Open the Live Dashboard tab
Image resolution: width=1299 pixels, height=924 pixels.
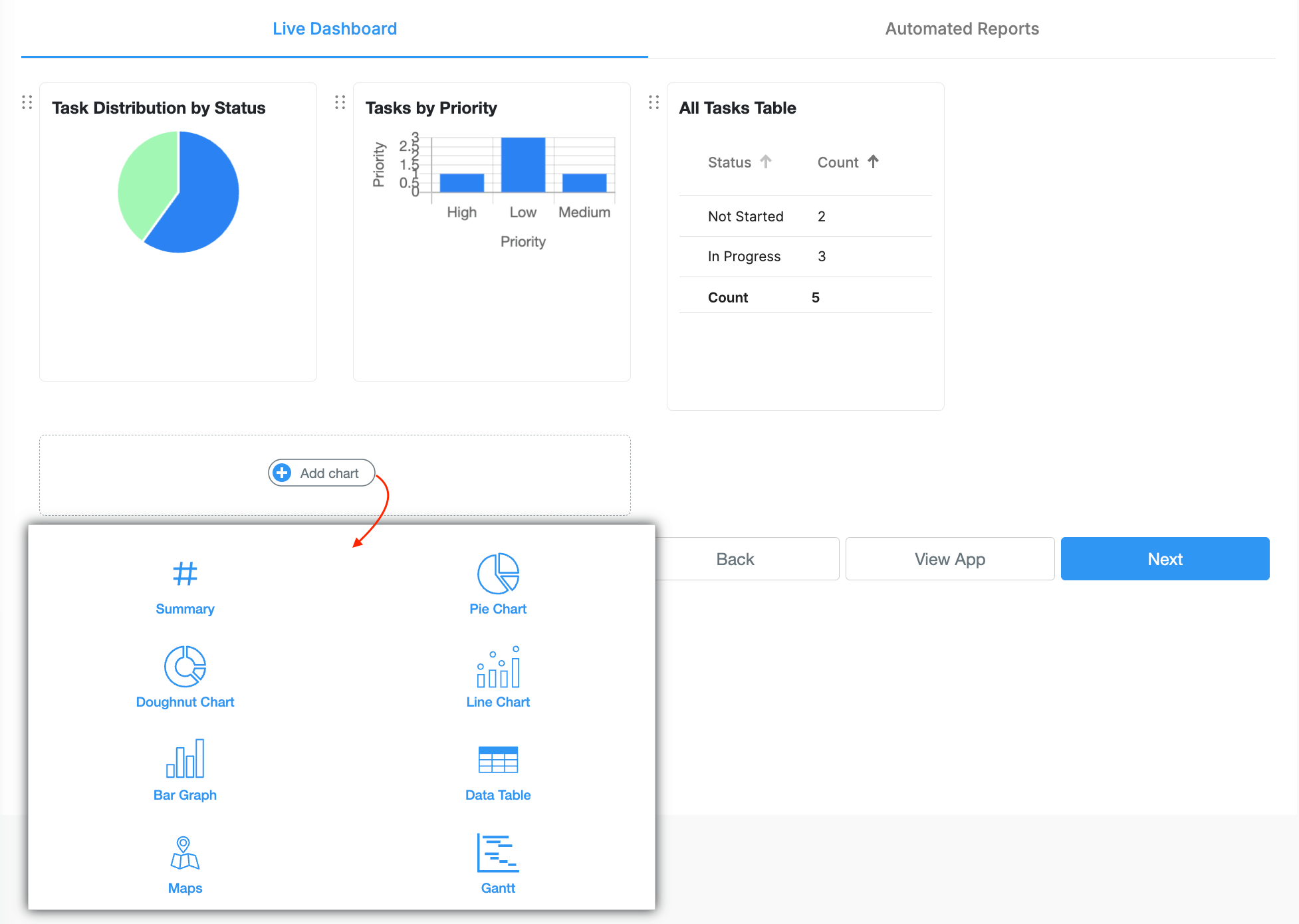tap(334, 28)
